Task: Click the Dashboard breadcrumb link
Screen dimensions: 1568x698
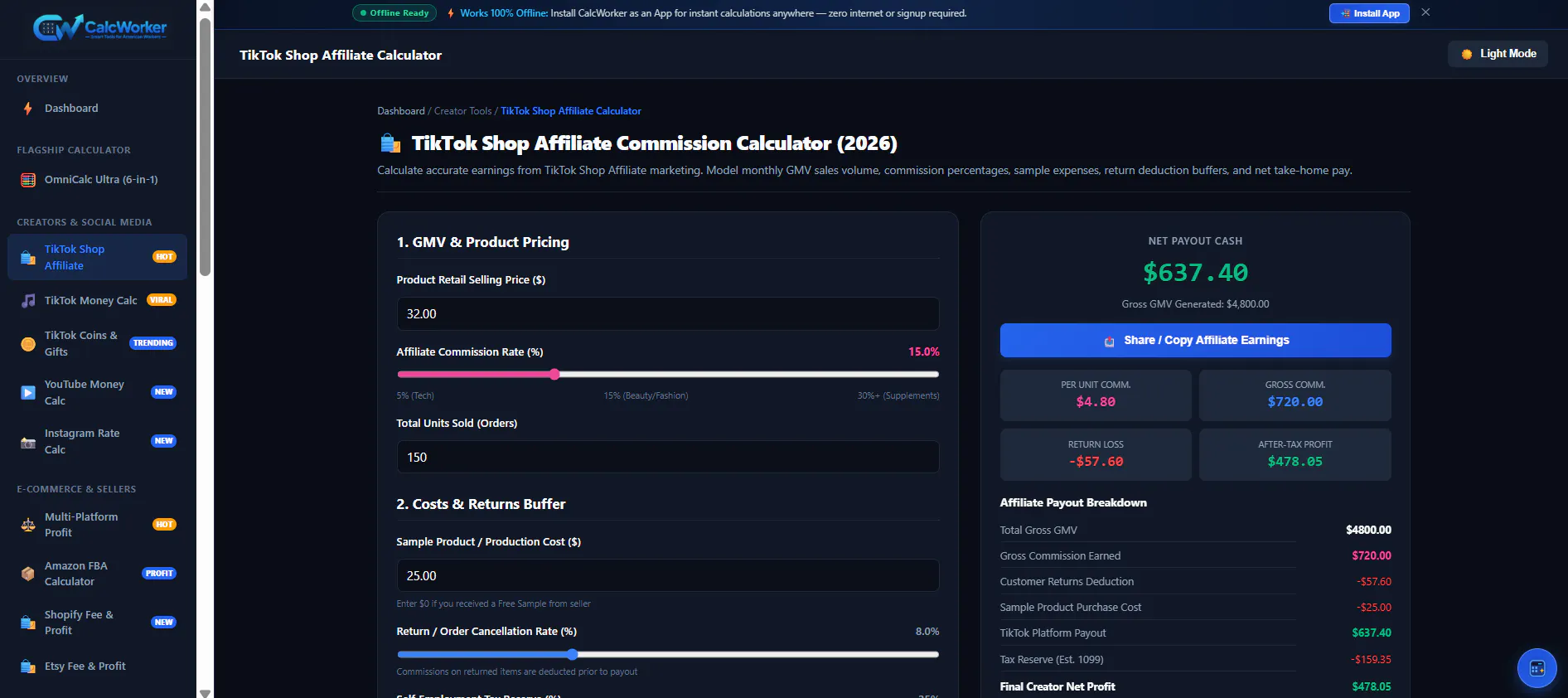Action: pyautogui.click(x=401, y=111)
